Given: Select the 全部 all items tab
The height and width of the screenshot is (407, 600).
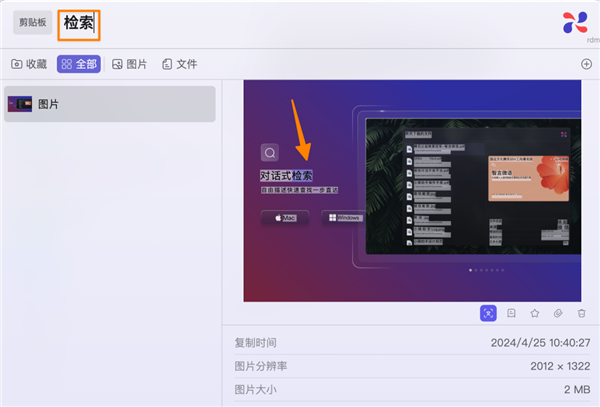Looking at the screenshot, I should (x=78, y=64).
